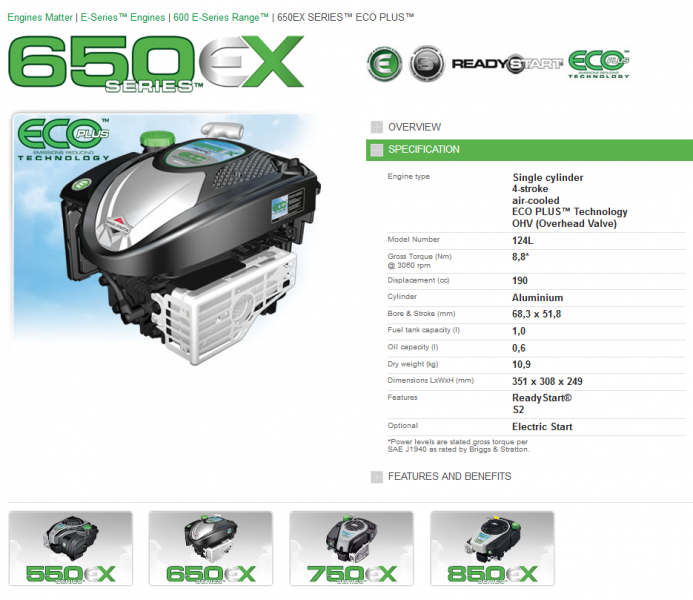Click the Model Number value 124L
The image size is (693, 600).
click(x=522, y=241)
